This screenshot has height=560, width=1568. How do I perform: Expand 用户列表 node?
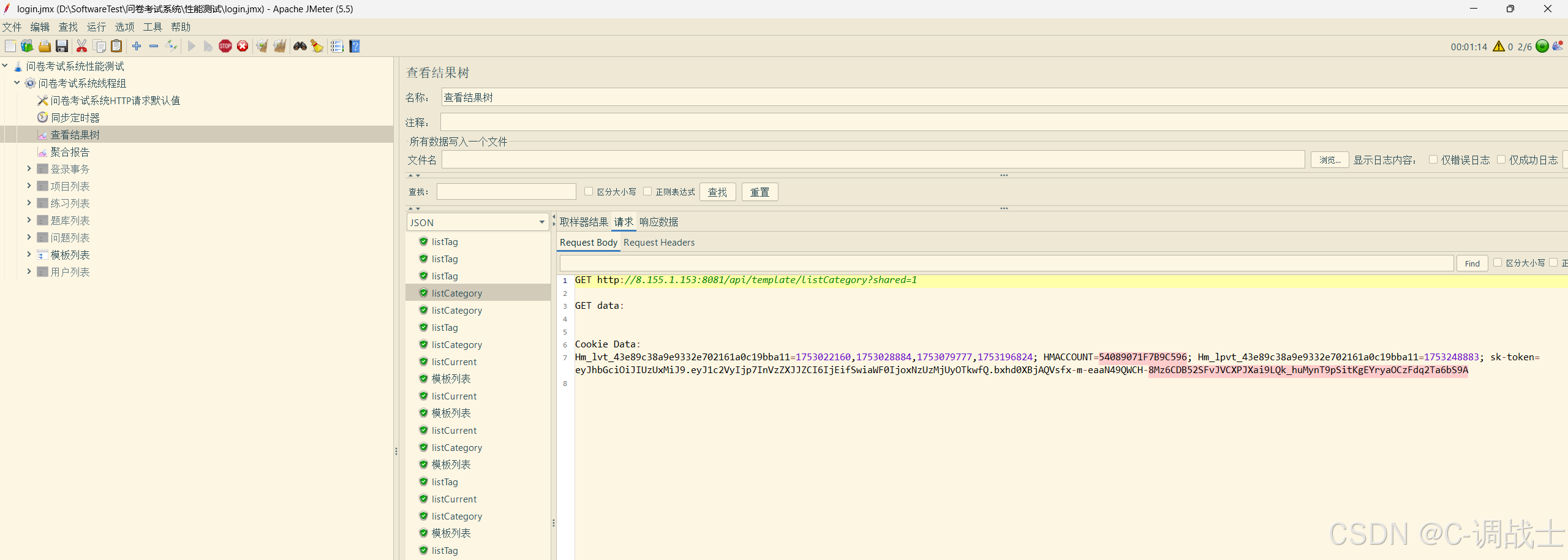pos(29,271)
